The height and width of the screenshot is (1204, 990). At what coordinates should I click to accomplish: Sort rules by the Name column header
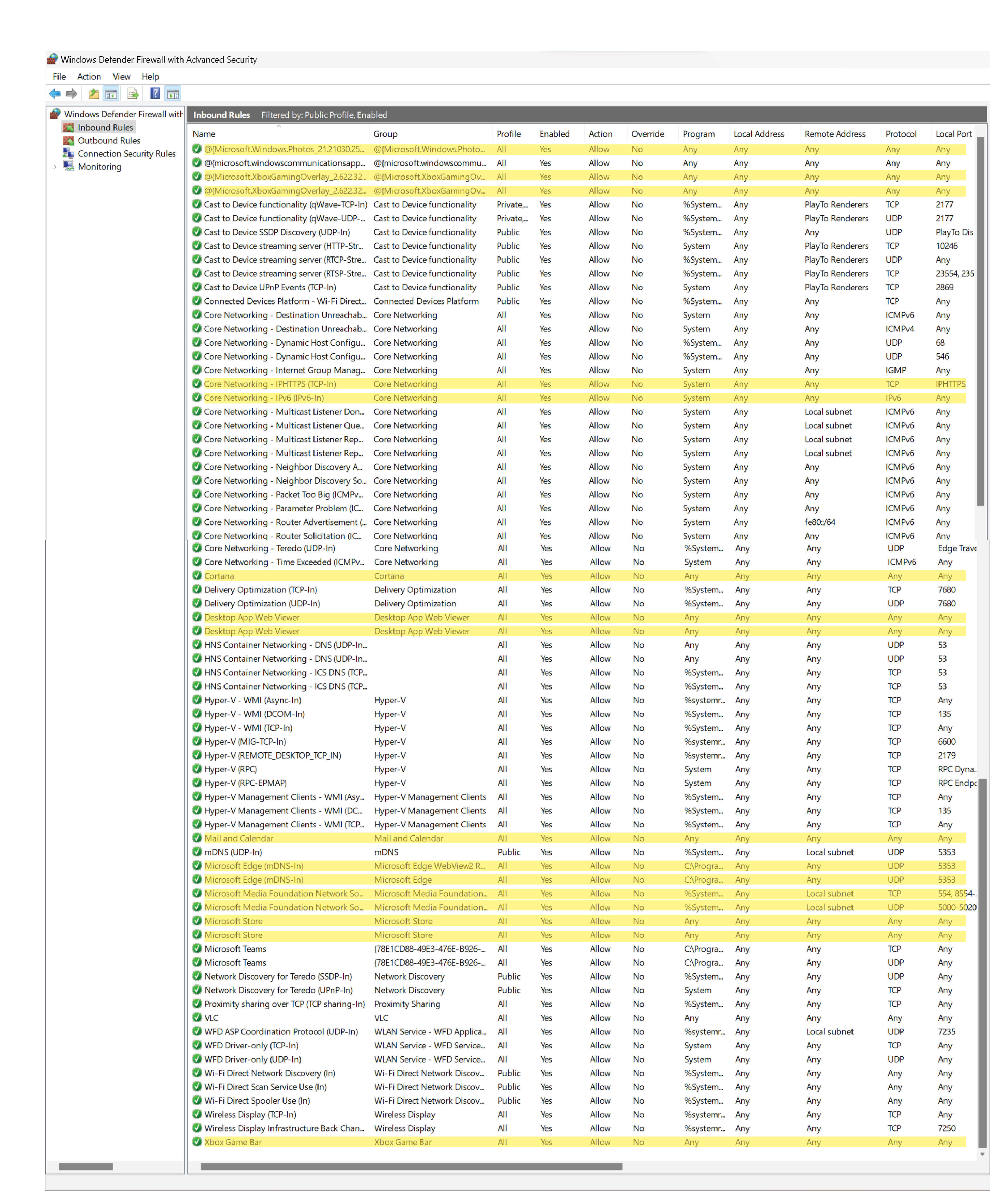[204, 134]
